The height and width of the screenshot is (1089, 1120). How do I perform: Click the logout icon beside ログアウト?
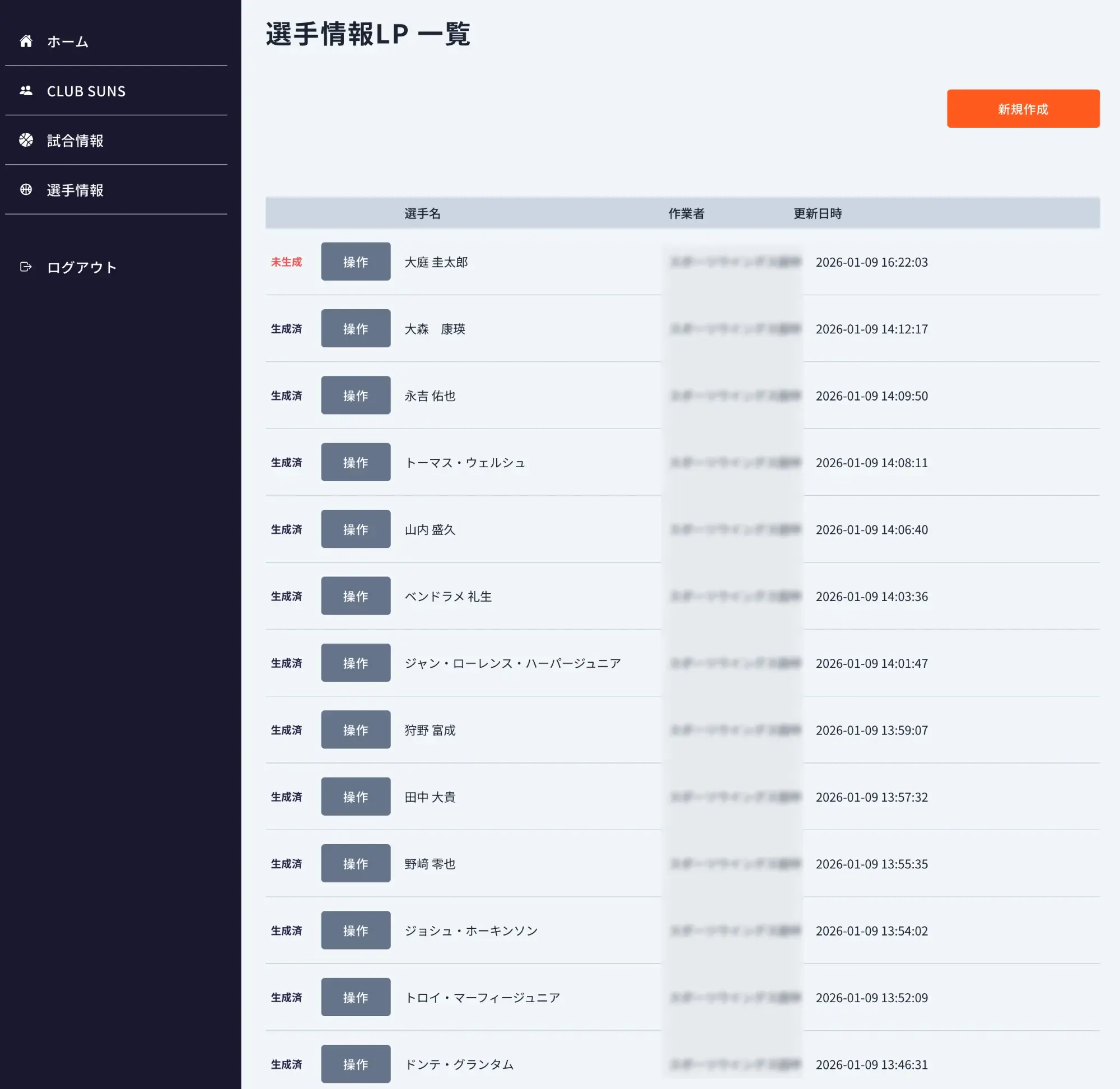click(26, 267)
